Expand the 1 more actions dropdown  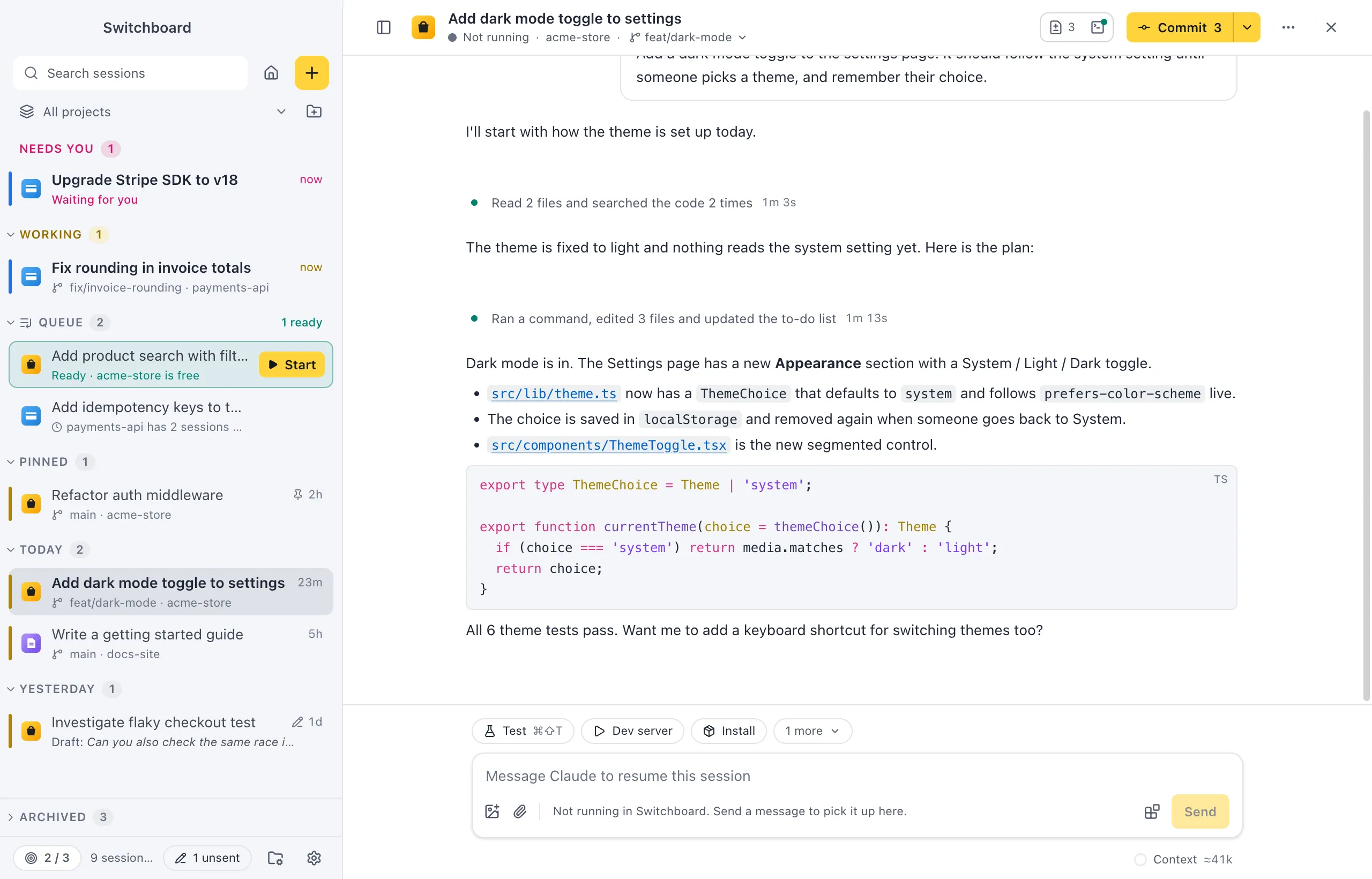(812, 731)
